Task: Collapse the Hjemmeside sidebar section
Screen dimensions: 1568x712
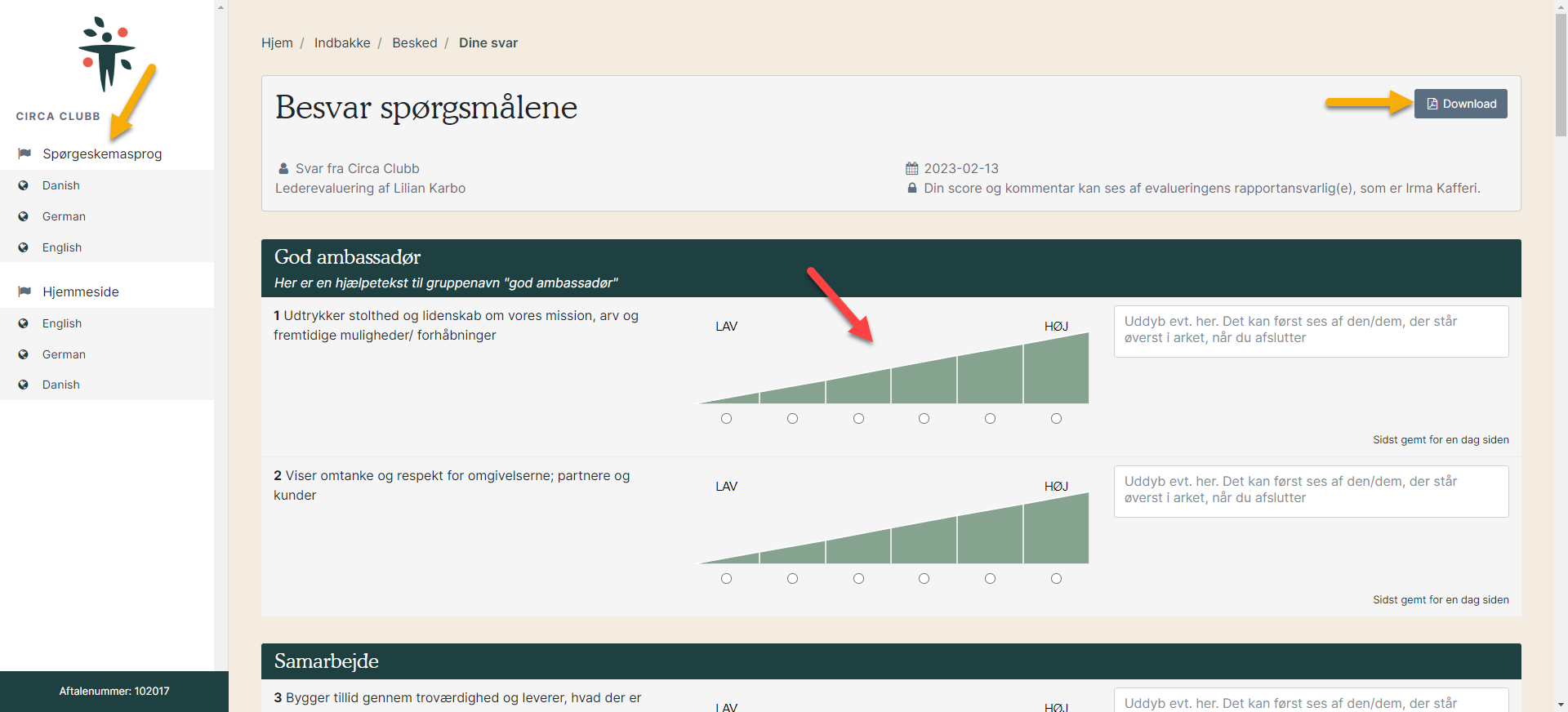Action: (x=81, y=291)
